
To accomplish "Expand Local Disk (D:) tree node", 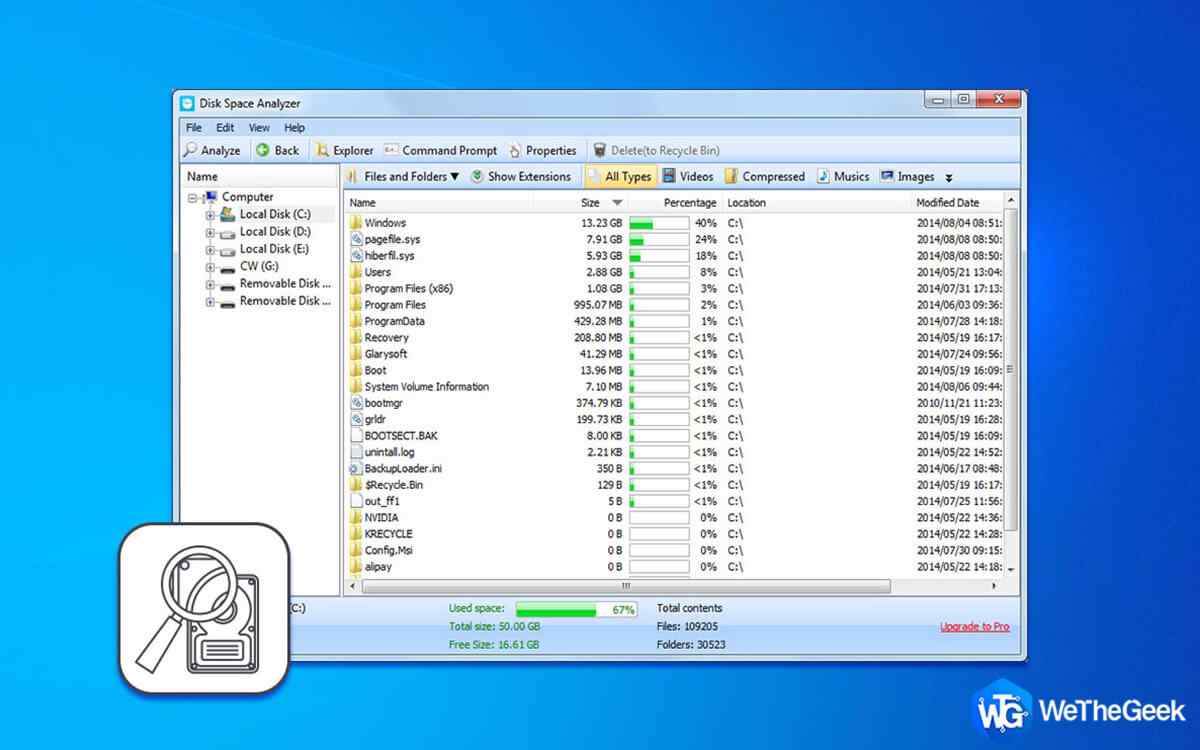I will (x=210, y=232).
